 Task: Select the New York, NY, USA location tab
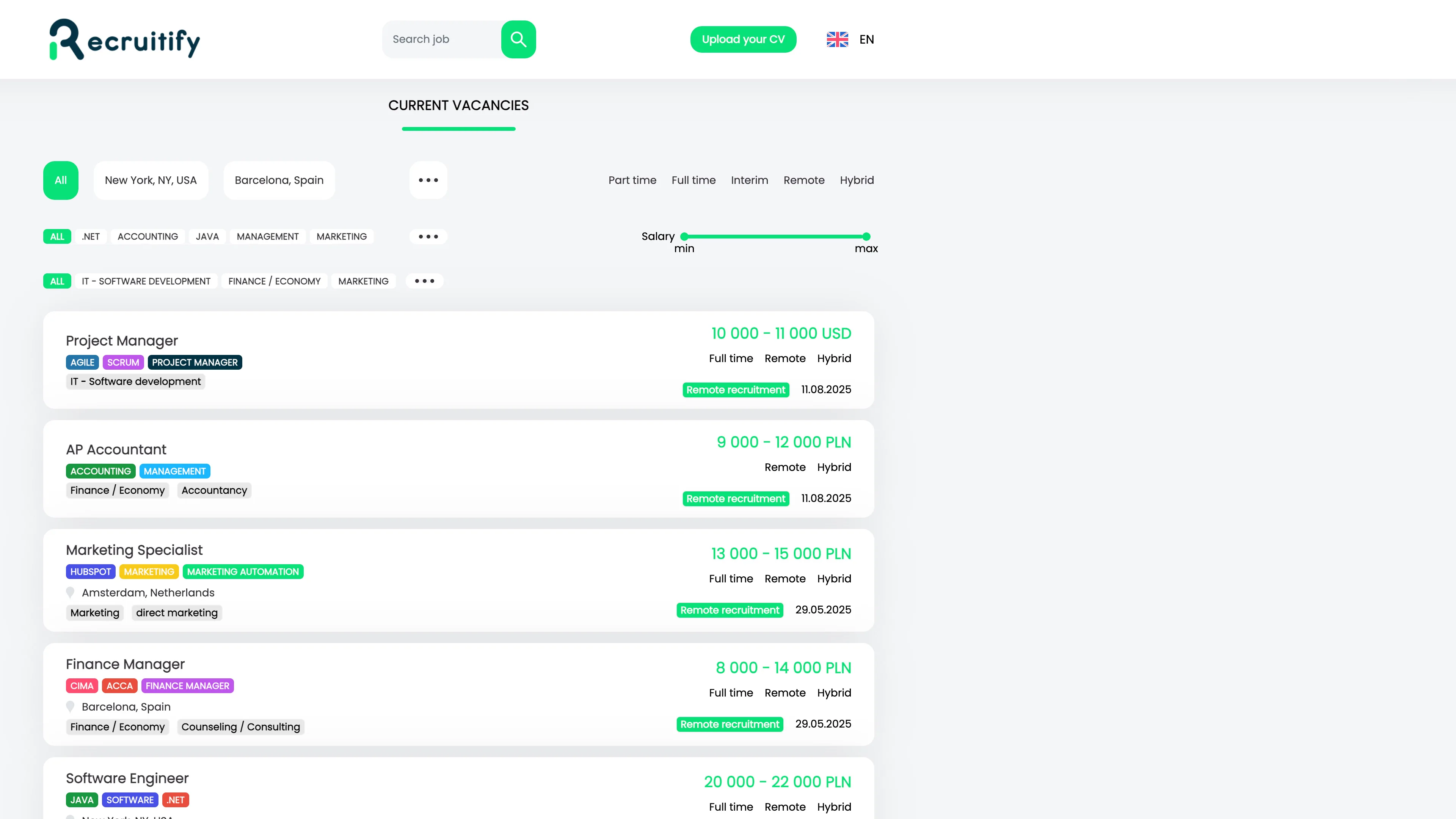(x=151, y=180)
